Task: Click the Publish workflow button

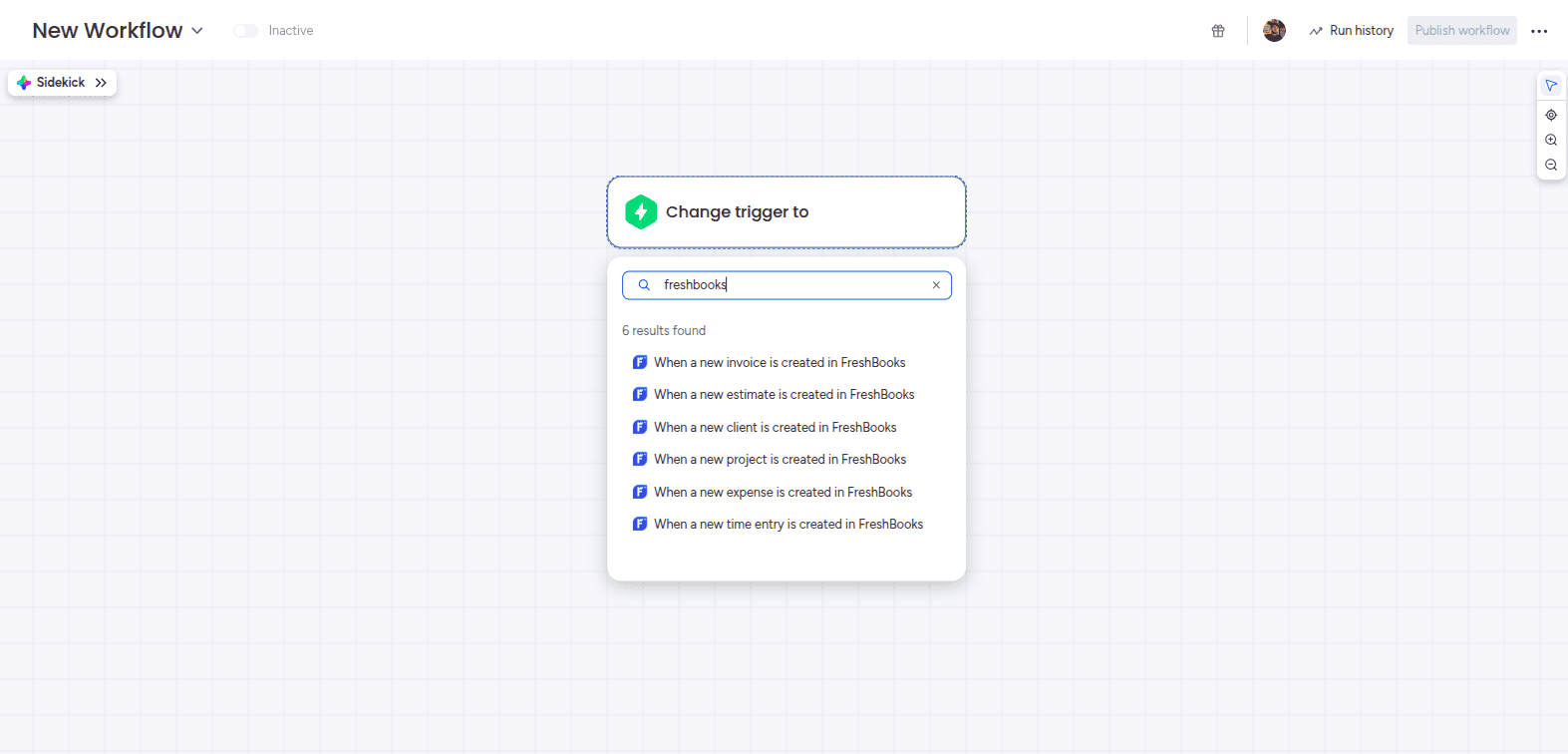Action: click(1462, 31)
